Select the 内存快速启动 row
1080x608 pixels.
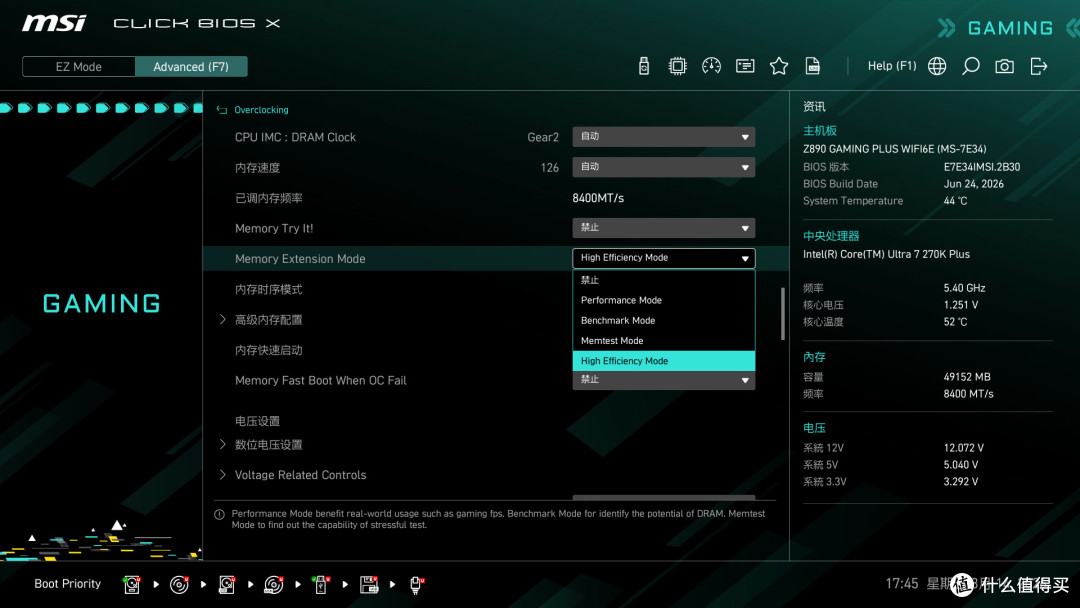(269, 350)
